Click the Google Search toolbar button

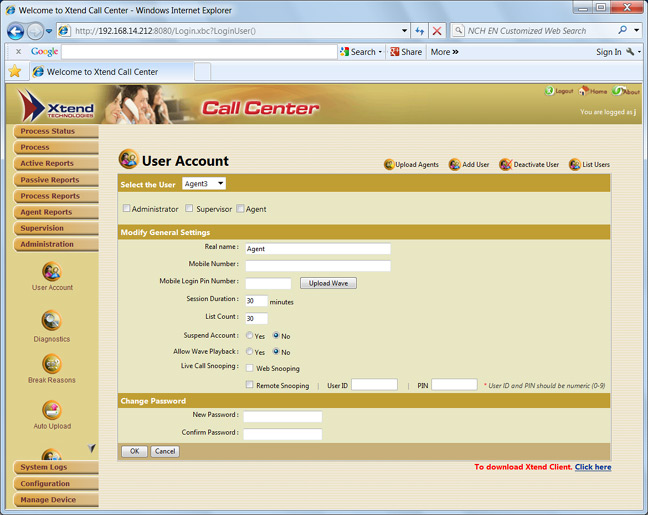tap(358, 52)
